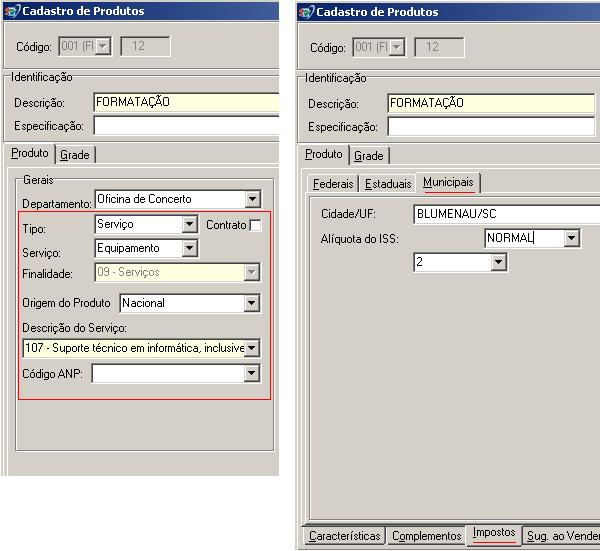Open the Federais tax tab
This screenshot has height=551, width=600.
pyautogui.click(x=333, y=184)
